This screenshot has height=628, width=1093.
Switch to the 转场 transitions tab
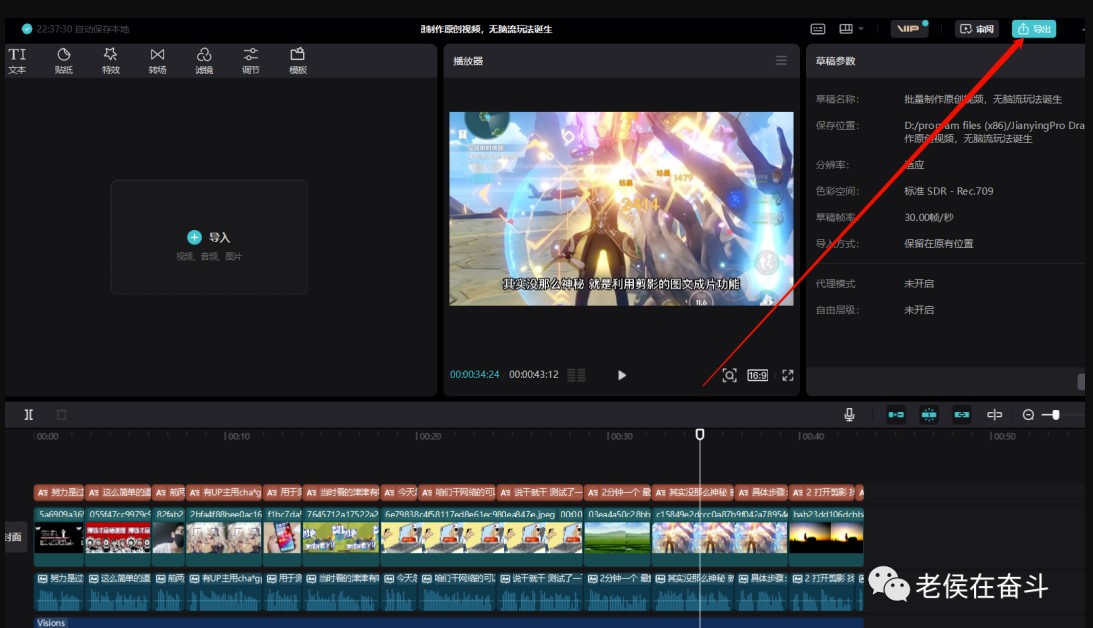click(157, 60)
